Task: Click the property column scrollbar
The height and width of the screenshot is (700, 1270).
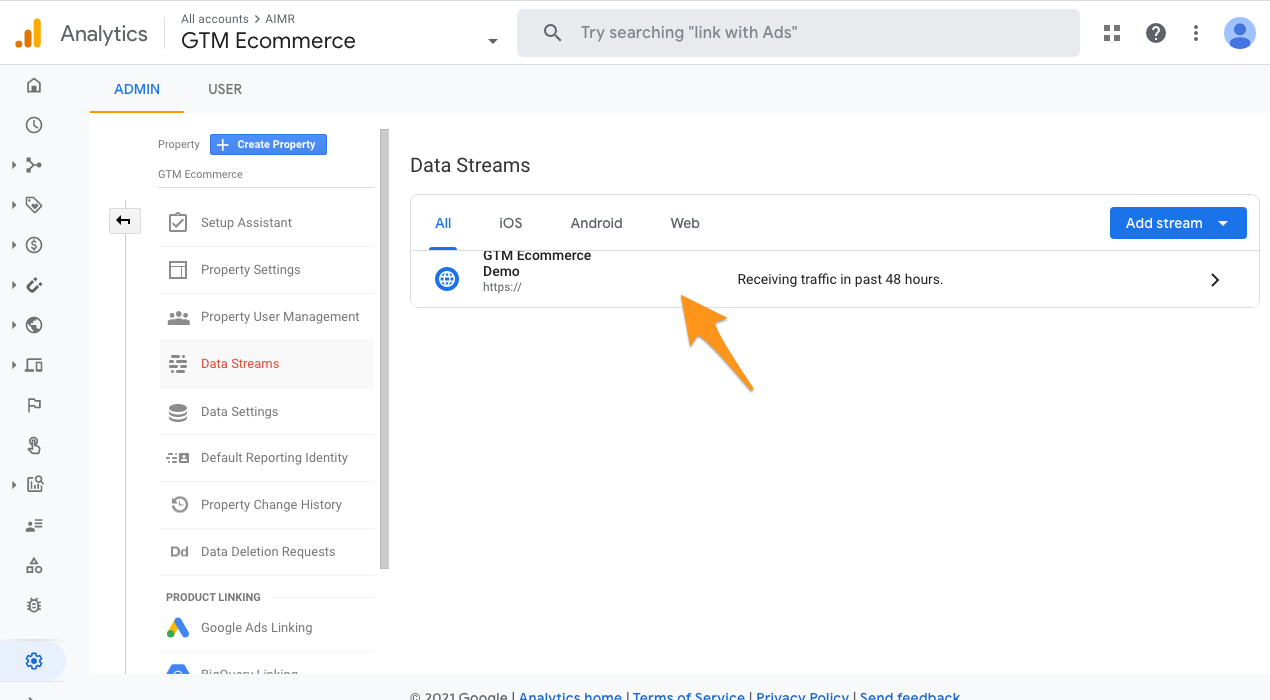Action: click(384, 349)
